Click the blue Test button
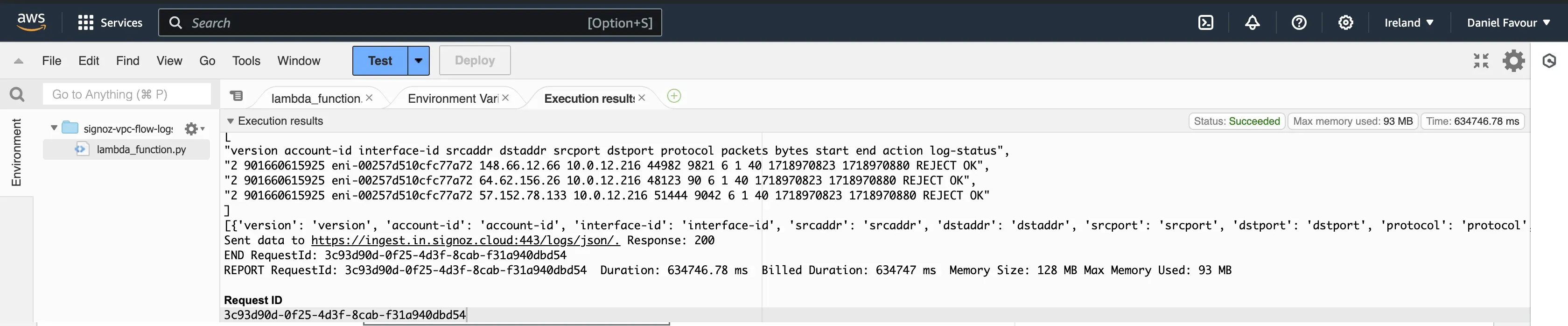This screenshot has width=1568, height=326. (380, 60)
